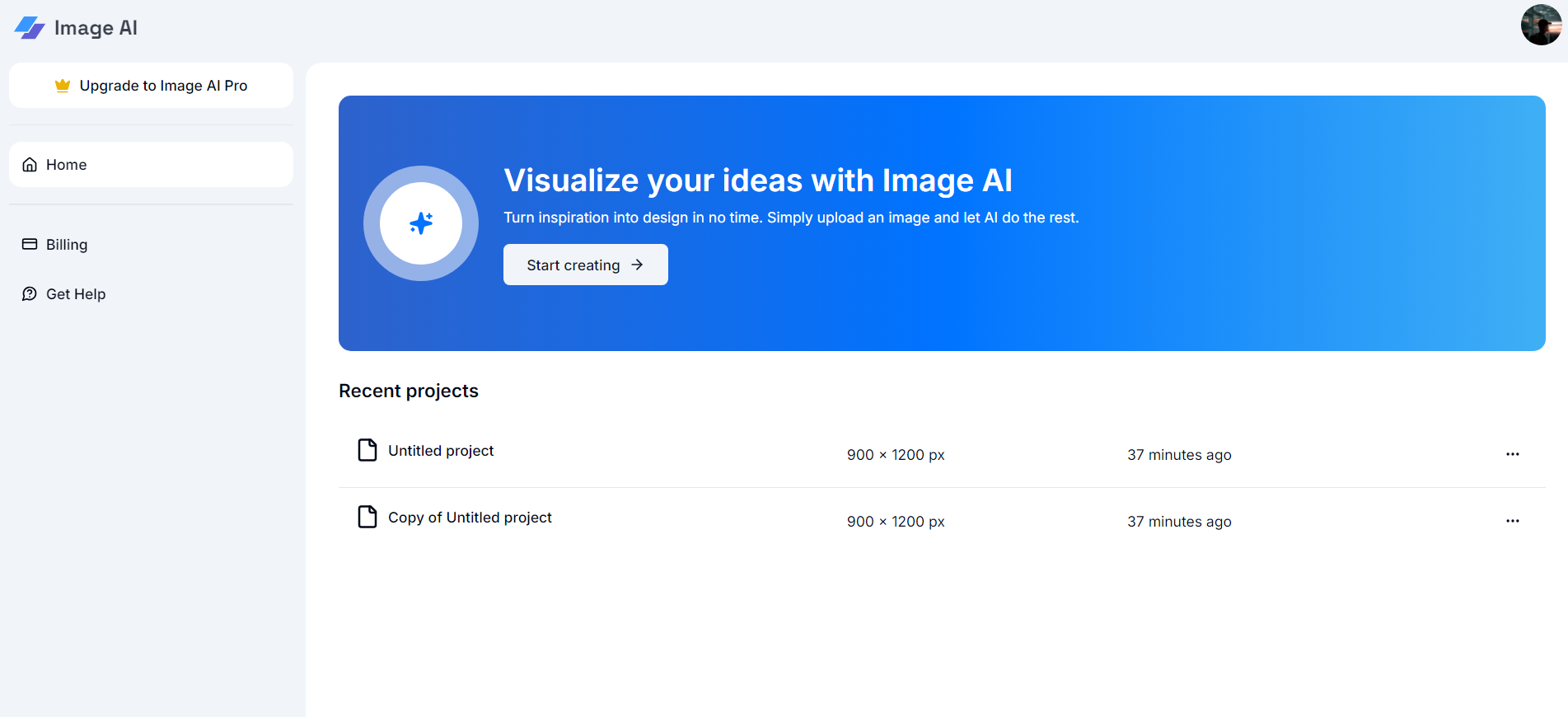Screen dimensions: 1568x717
Task: Click the file icon beside Untitled project
Action: coord(367,450)
